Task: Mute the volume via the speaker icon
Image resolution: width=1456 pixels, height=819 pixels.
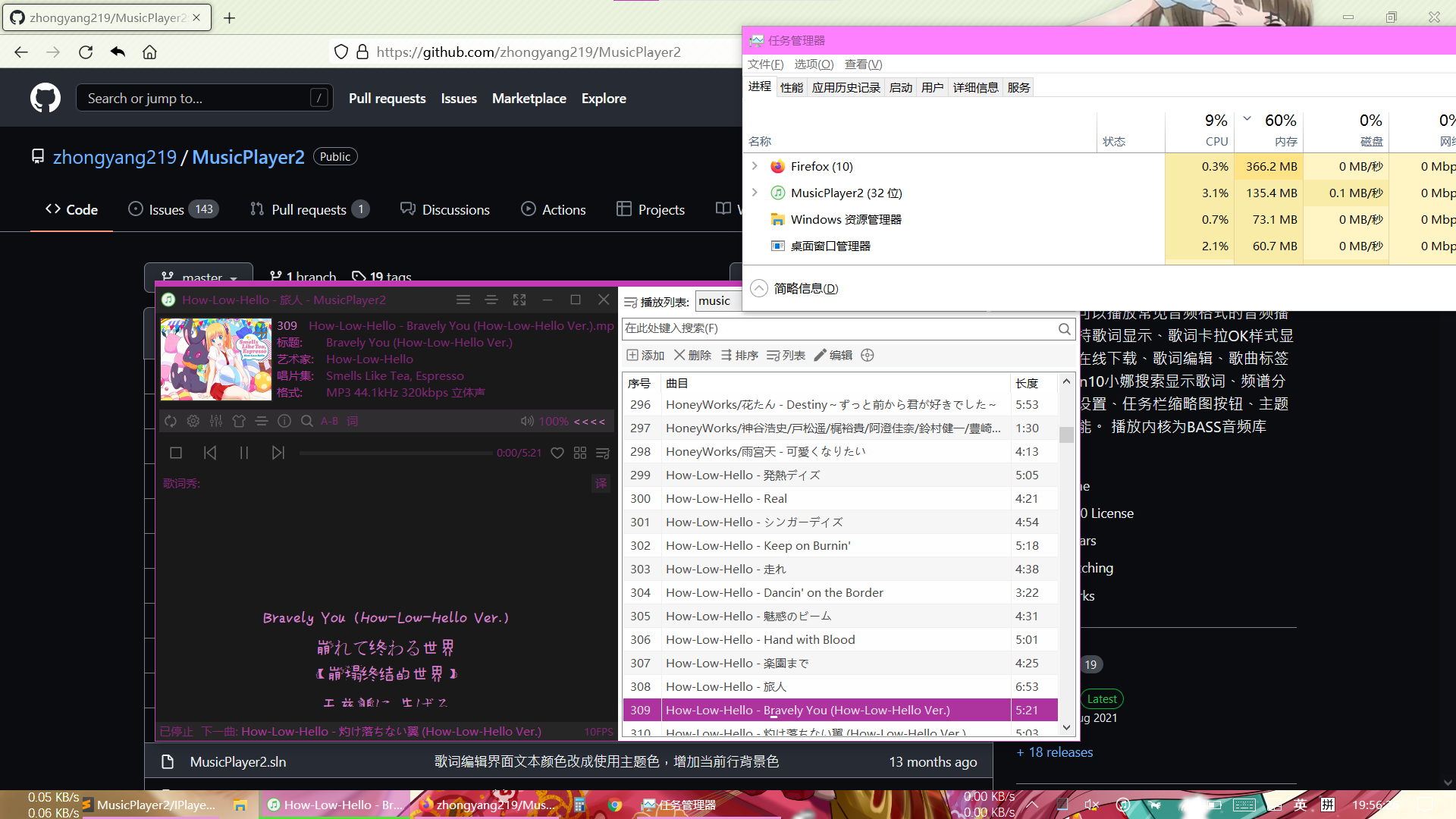Action: [x=527, y=421]
